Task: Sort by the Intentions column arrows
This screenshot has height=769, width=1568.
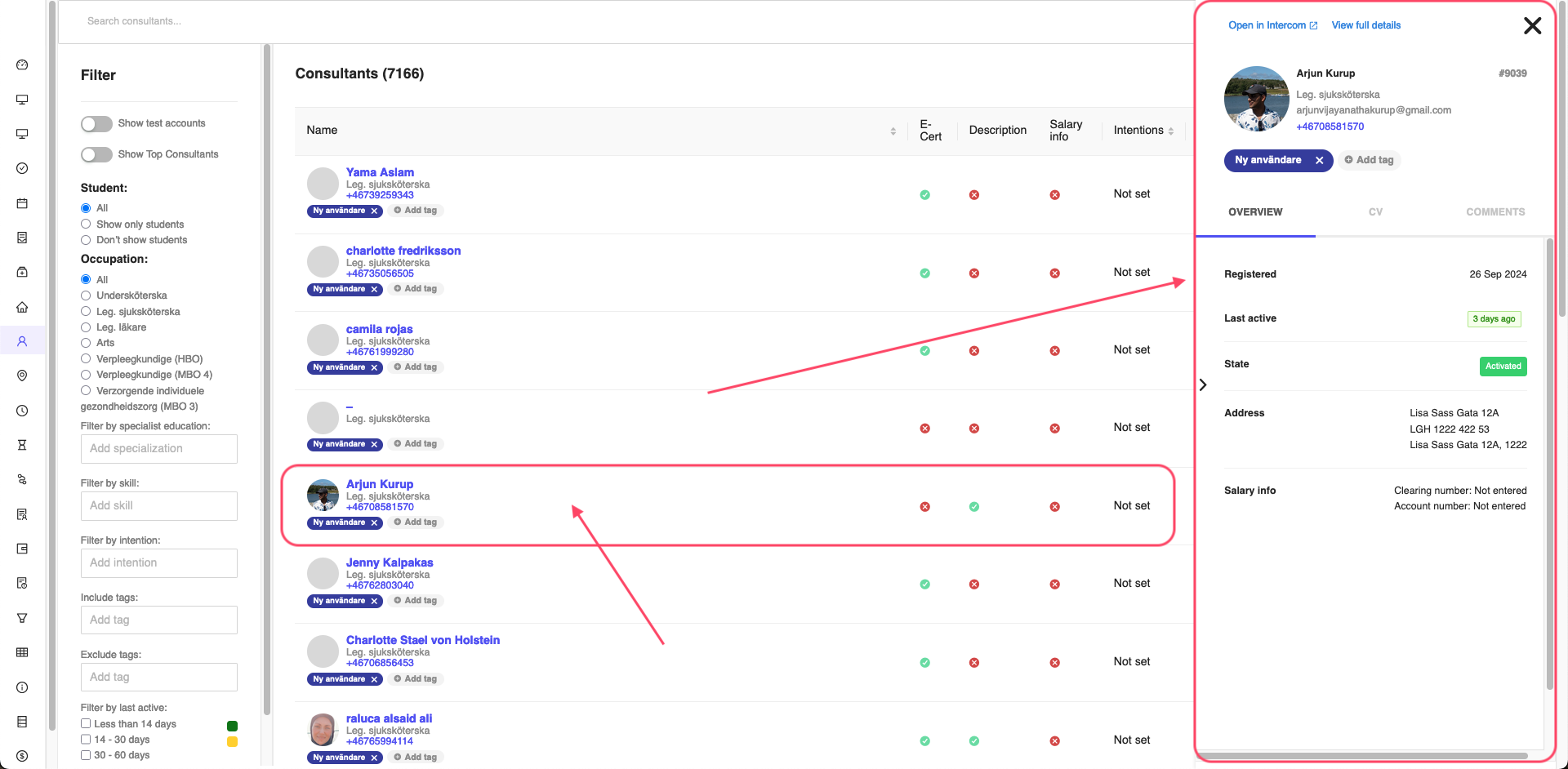Action: click(1171, 131)
